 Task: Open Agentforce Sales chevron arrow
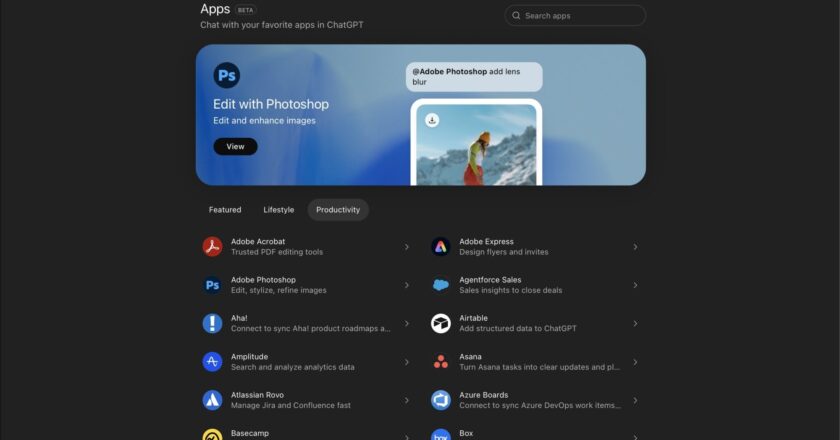635,285
